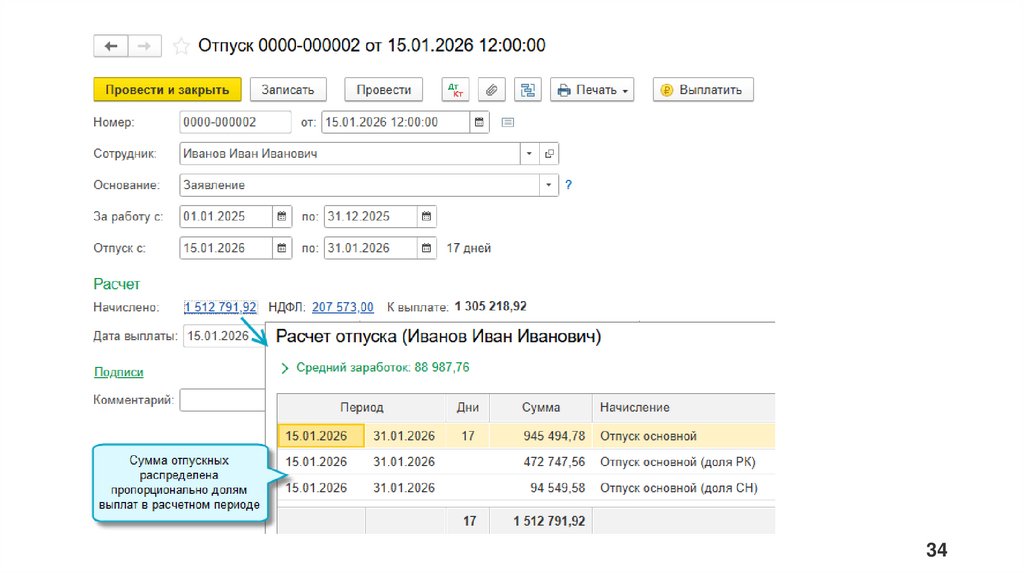
Task: Expand the 'Сотрудник' dropdown arrow
Action: click(x=529, y=153)
